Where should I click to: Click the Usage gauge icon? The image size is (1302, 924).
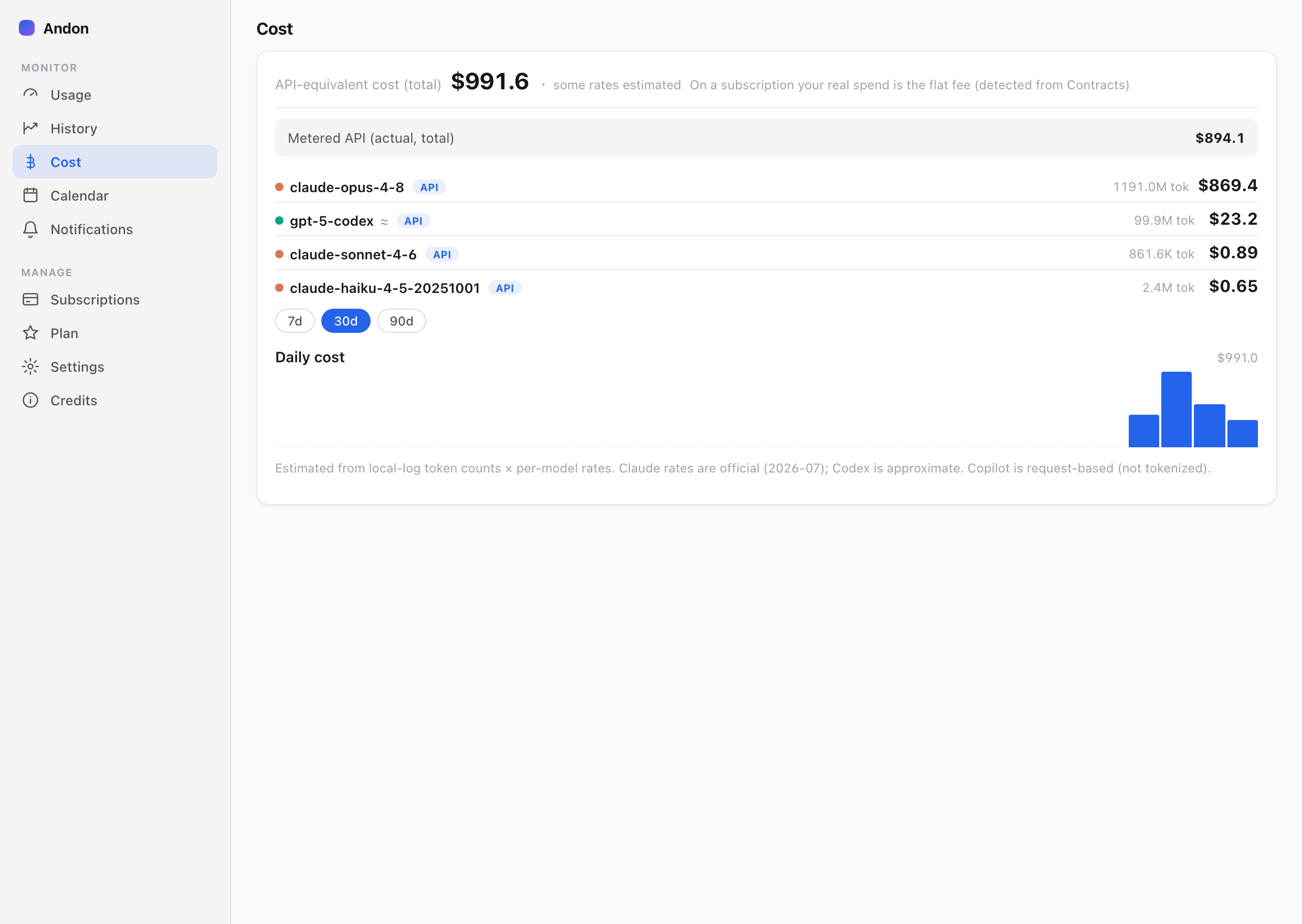(x=31, y=94)
